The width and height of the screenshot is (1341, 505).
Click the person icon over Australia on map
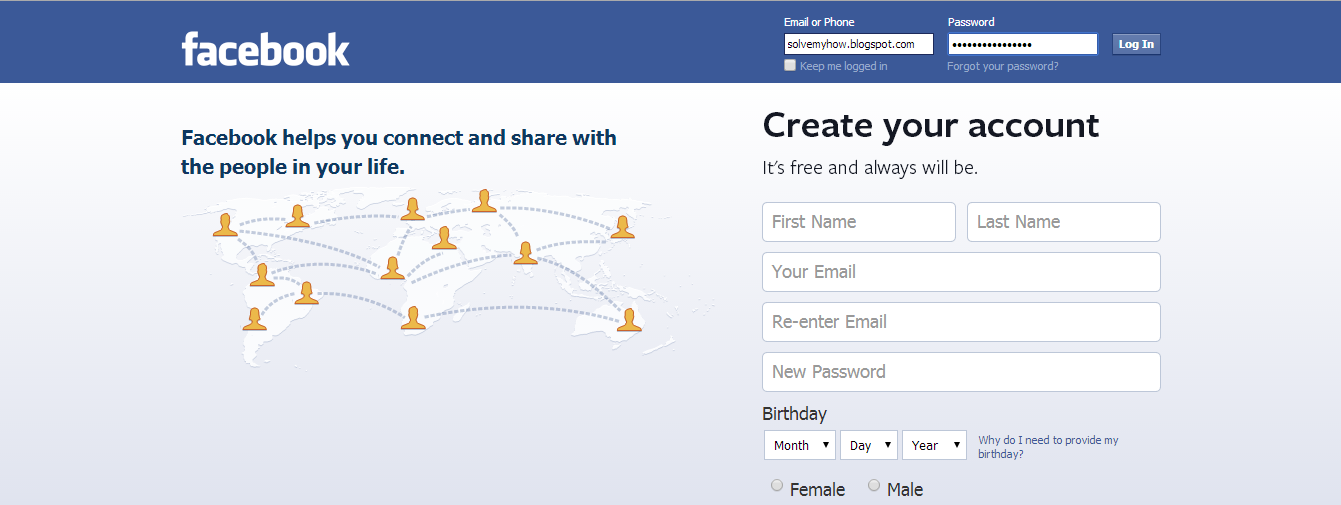click(x=628, y=319)
